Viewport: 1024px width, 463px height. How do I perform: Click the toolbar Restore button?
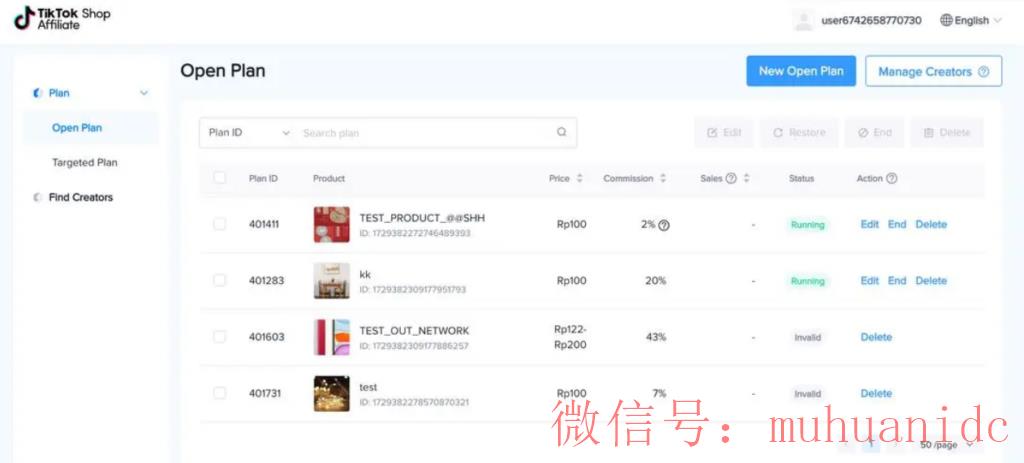(x=799, y=133)
